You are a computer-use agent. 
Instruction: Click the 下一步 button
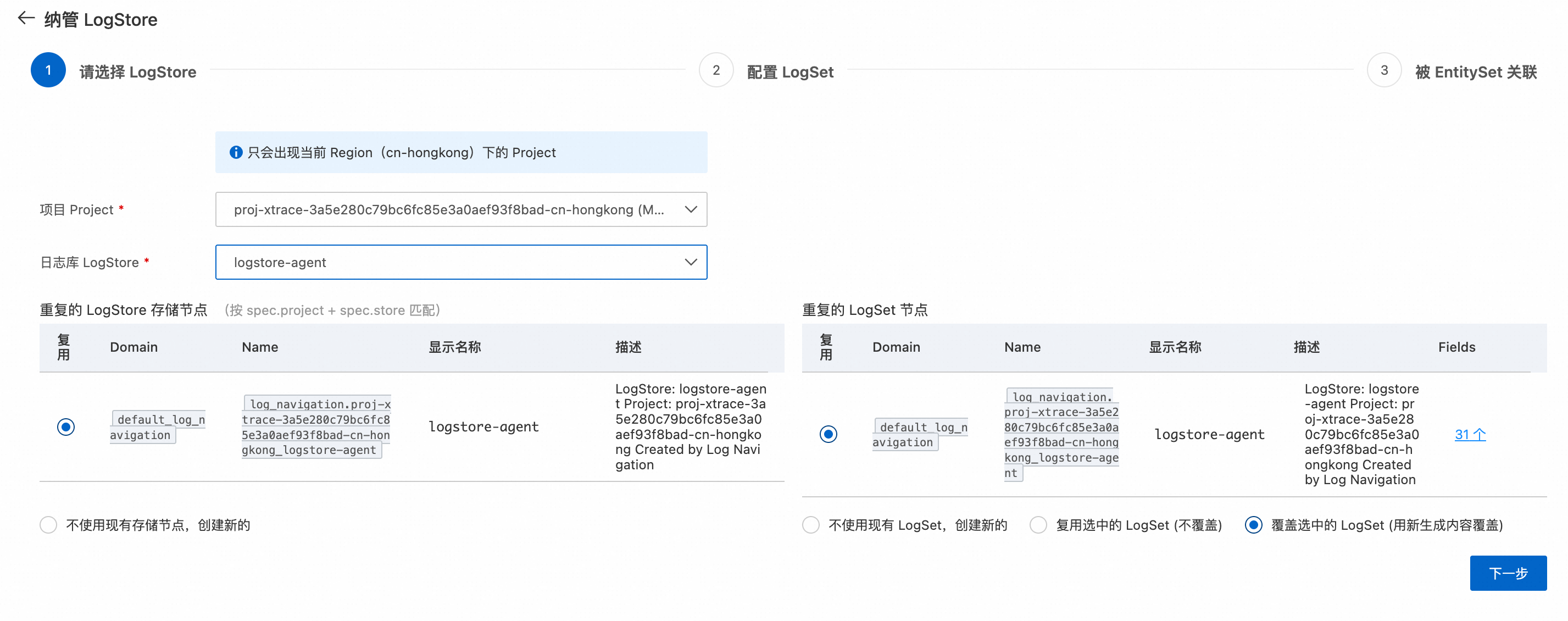click(1508, 573)
